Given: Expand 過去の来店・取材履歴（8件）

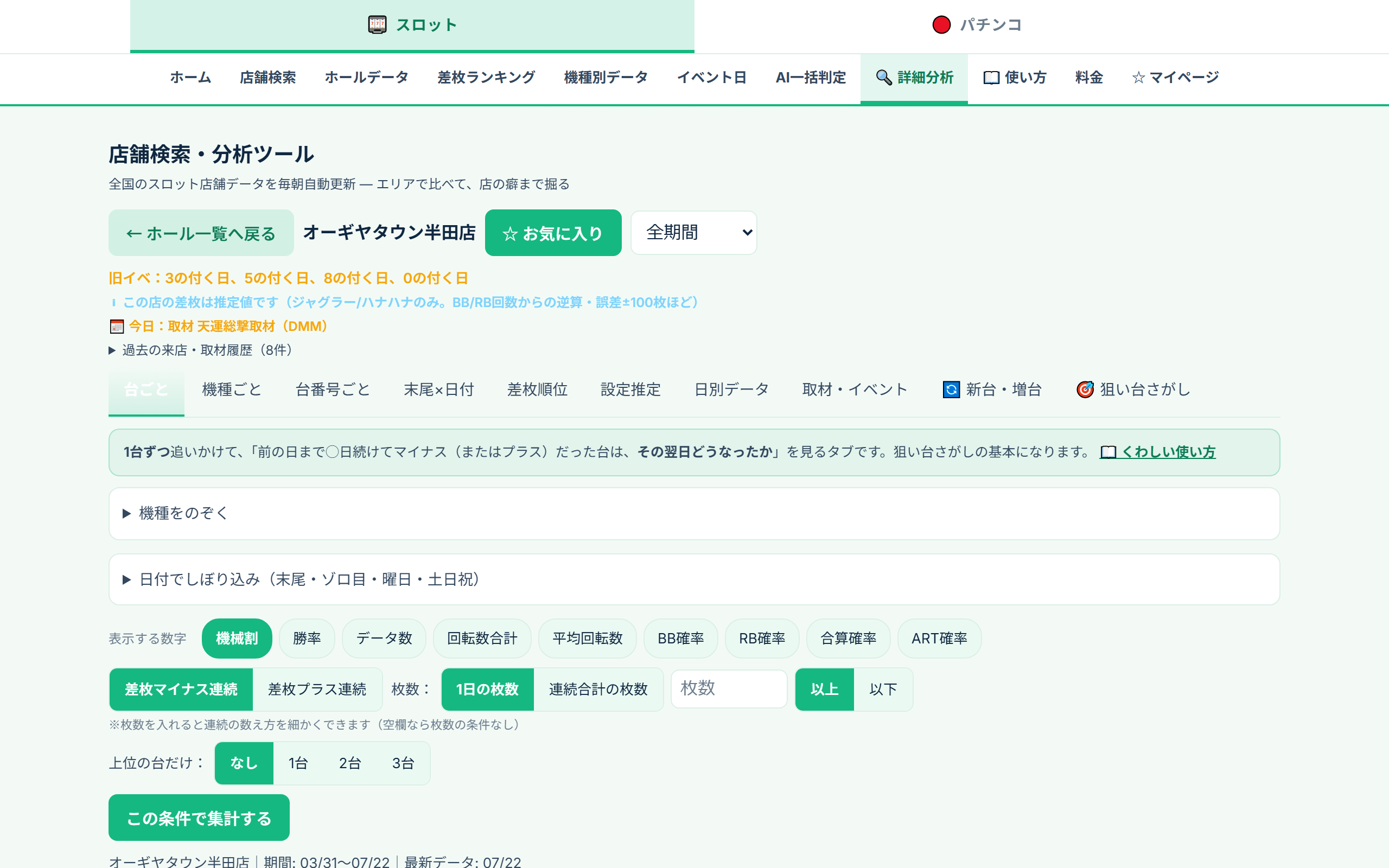Looking at the screenshot, I should click(x=201, y=350).
